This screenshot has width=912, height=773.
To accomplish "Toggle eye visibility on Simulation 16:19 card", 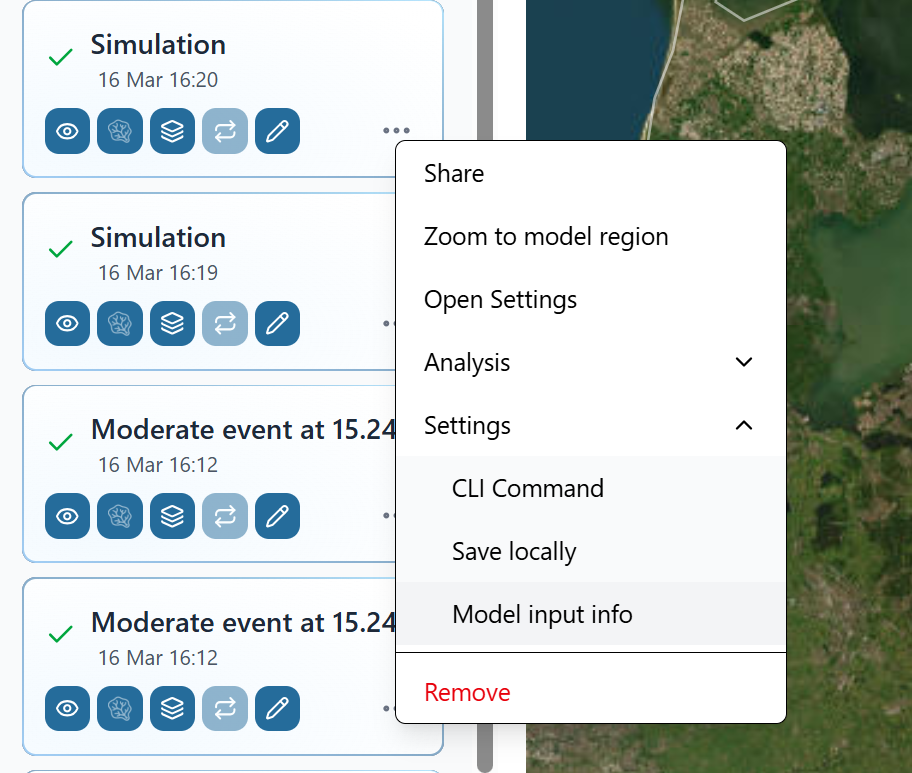I will pos(67,323).
